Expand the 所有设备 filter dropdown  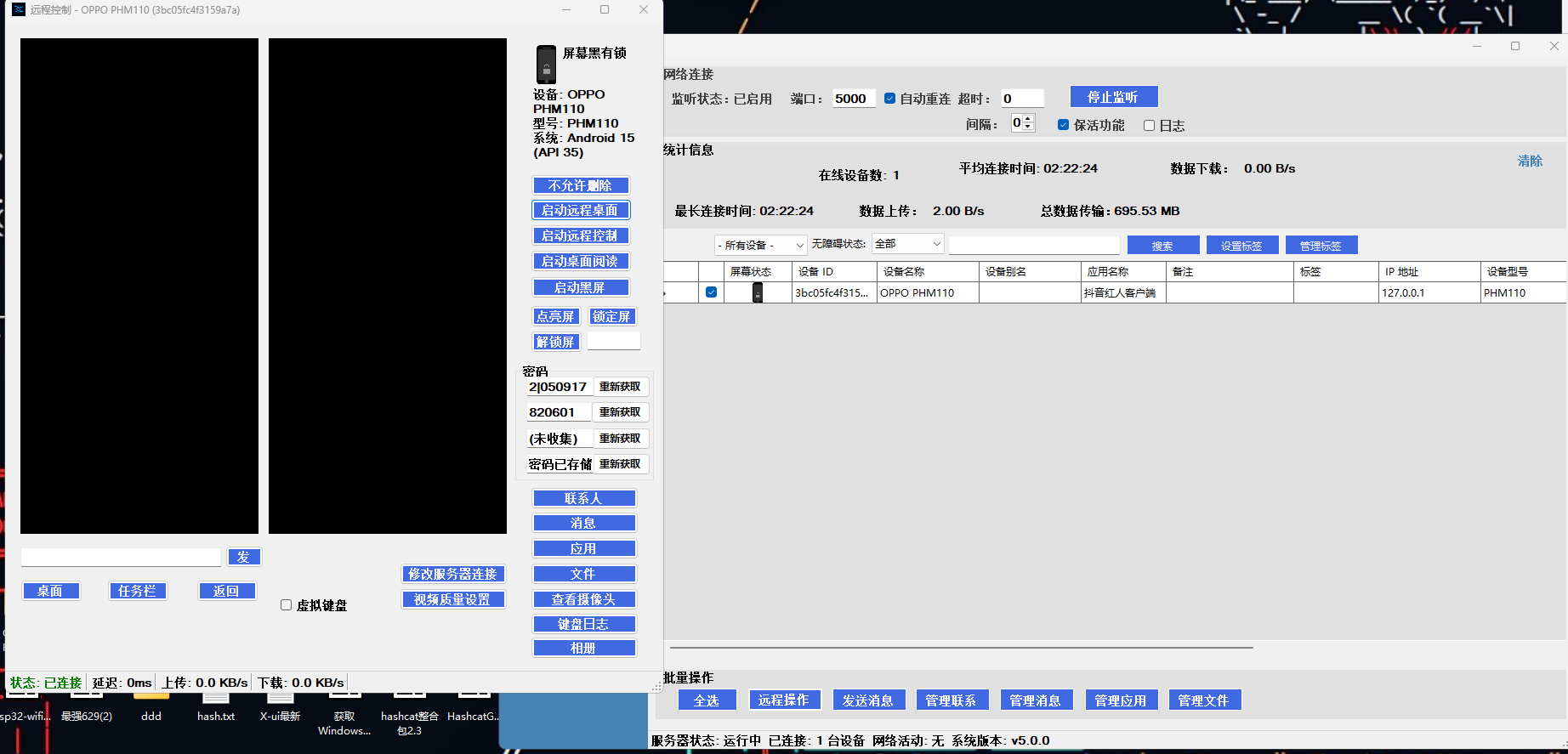(x=760, y=245)
